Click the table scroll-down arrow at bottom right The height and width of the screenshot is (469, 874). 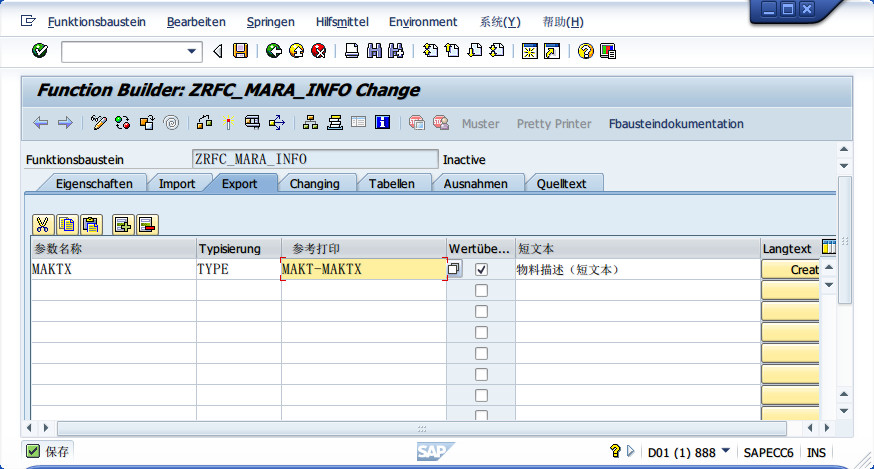click(844, 411)
